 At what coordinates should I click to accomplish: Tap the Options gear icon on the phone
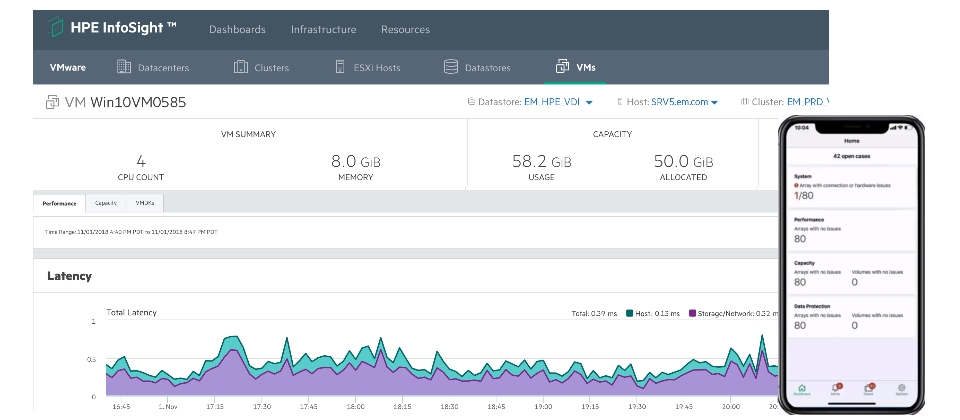(901, 387)
